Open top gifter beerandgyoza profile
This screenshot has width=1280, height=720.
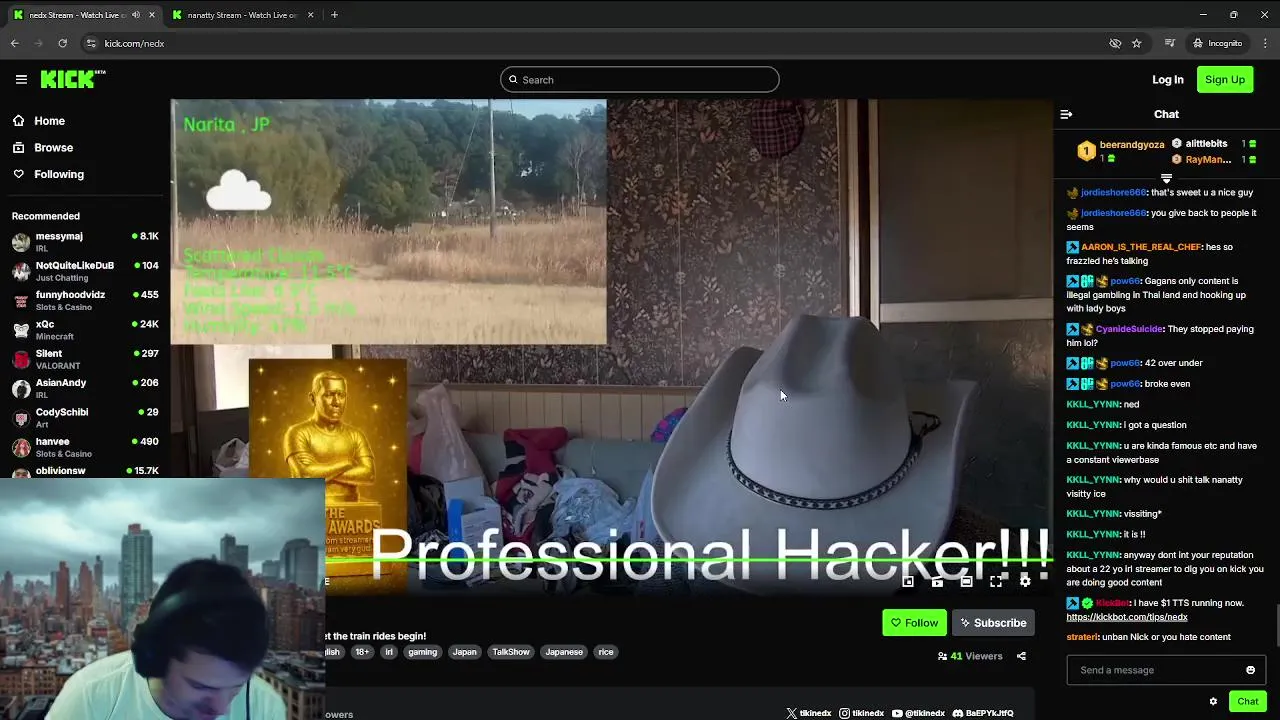1132,145
